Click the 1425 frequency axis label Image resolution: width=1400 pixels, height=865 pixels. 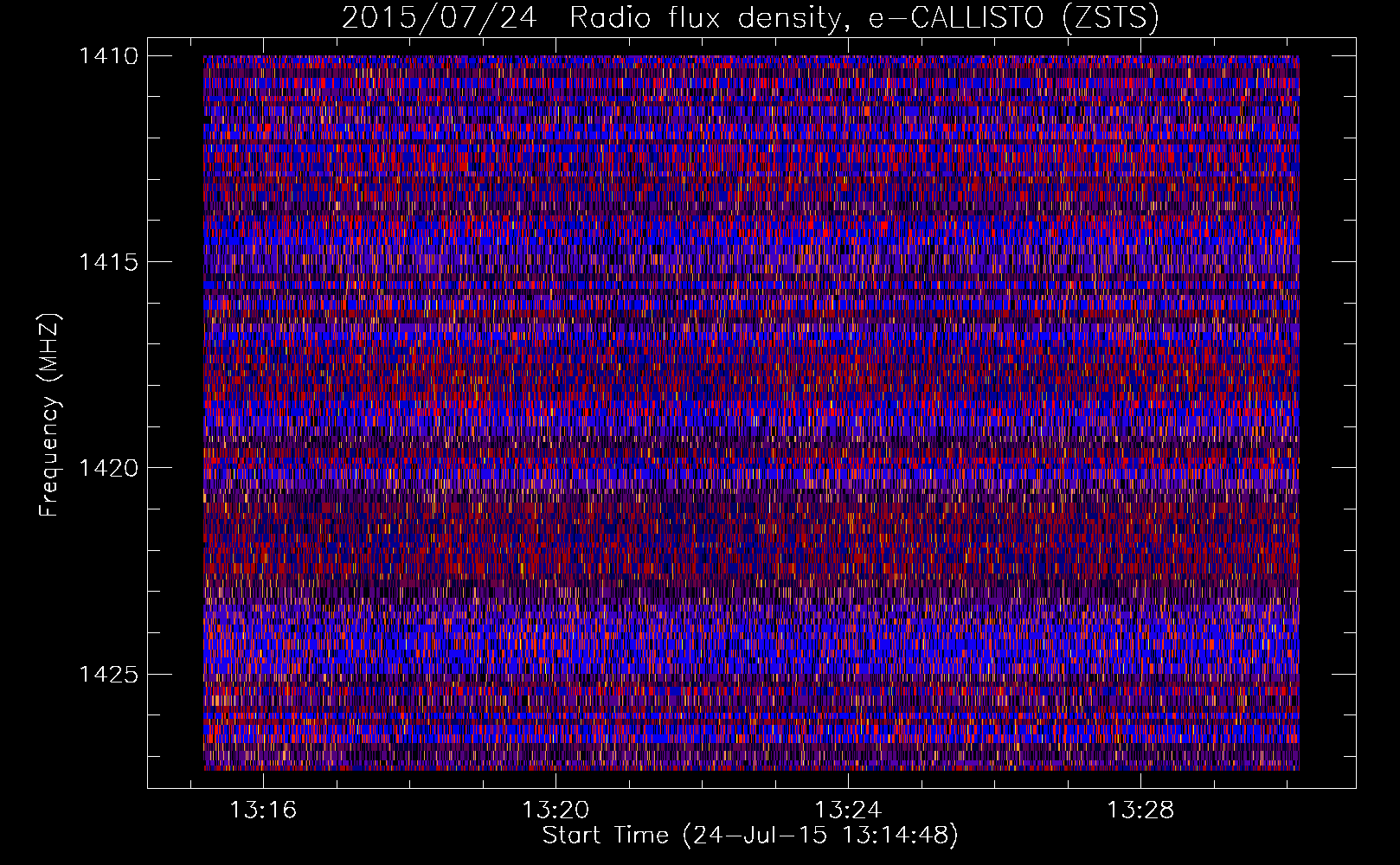[108, 674]
